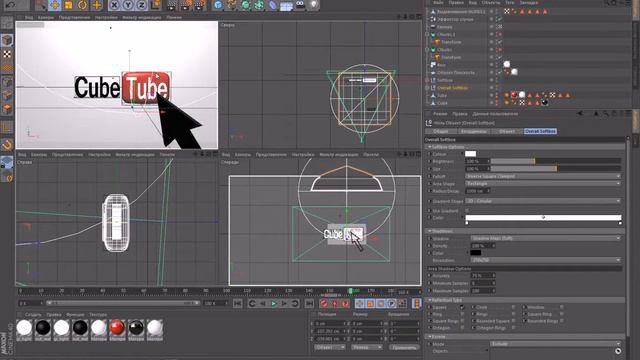
Task: Open Режим menu in attribute manager
Action: [440, 114]
